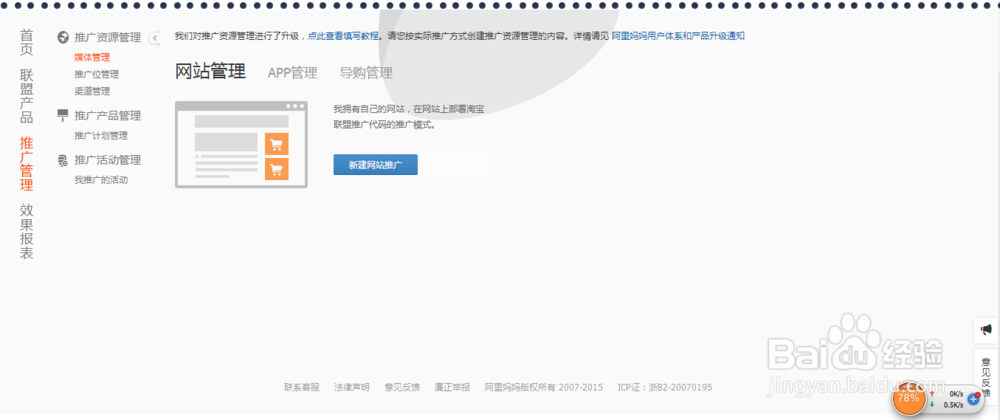
Task: Select 渠道管理 in the sidebar
Action: pyautogui.click(x=92, y=91)
